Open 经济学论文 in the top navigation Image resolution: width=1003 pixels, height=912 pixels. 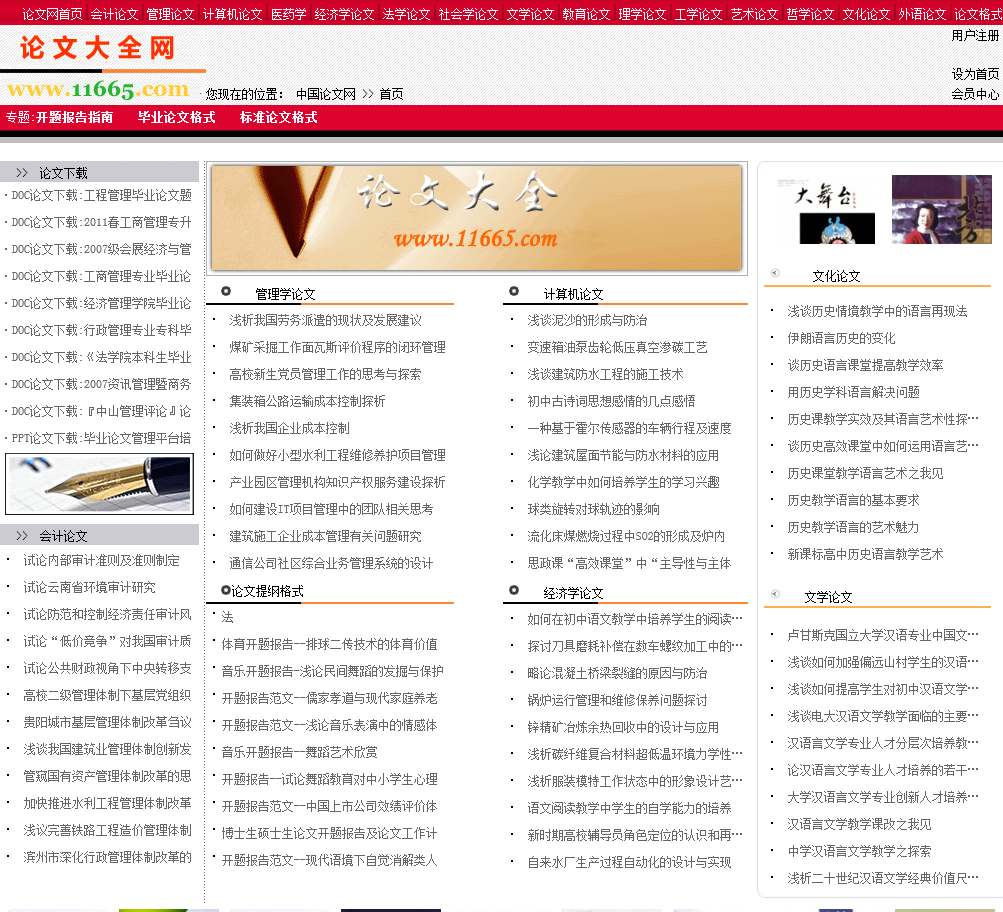344,14
